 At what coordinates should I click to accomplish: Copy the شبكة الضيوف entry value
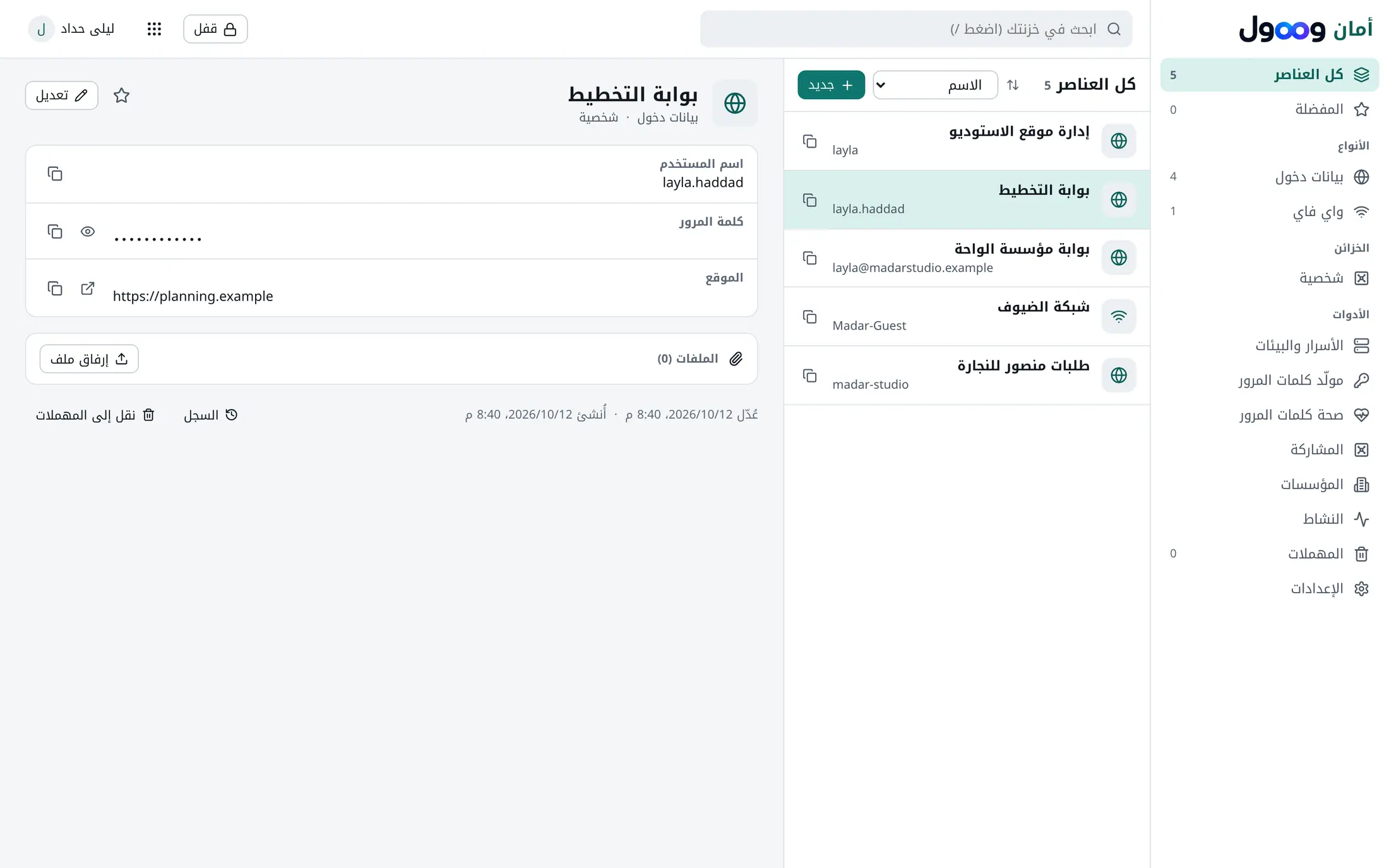[x=809, y=317]
